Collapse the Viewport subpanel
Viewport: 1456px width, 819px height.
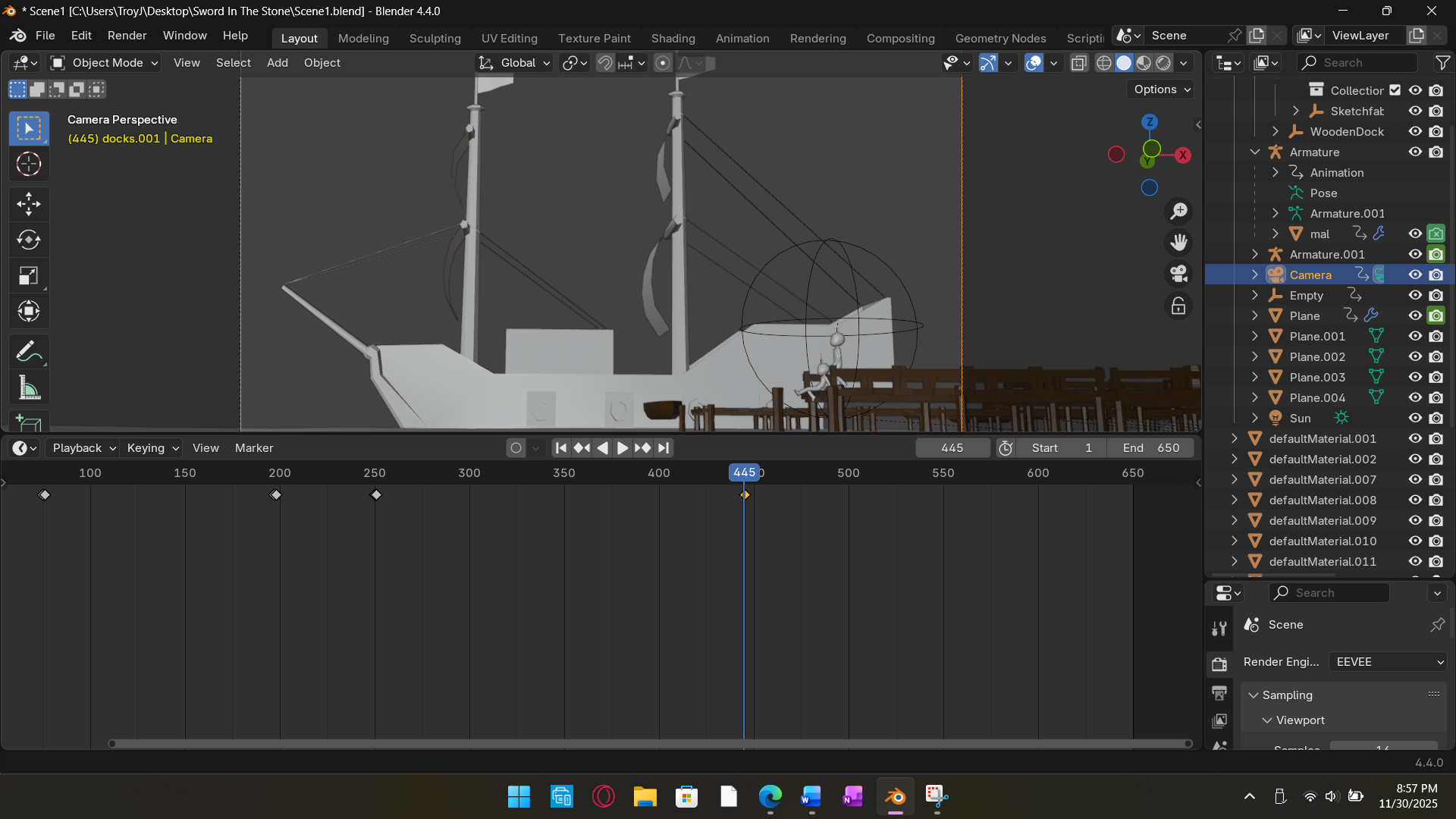coord(1267,720)
